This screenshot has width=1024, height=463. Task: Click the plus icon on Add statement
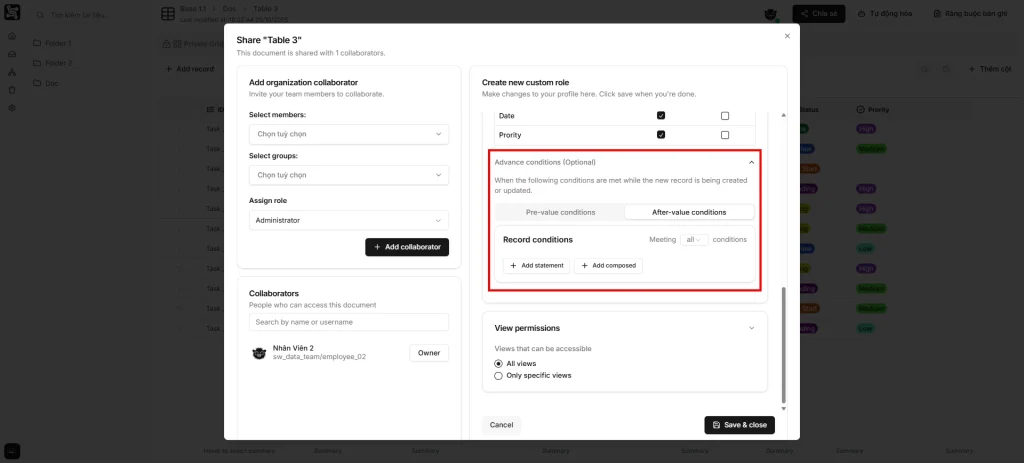tap(514, 266)
